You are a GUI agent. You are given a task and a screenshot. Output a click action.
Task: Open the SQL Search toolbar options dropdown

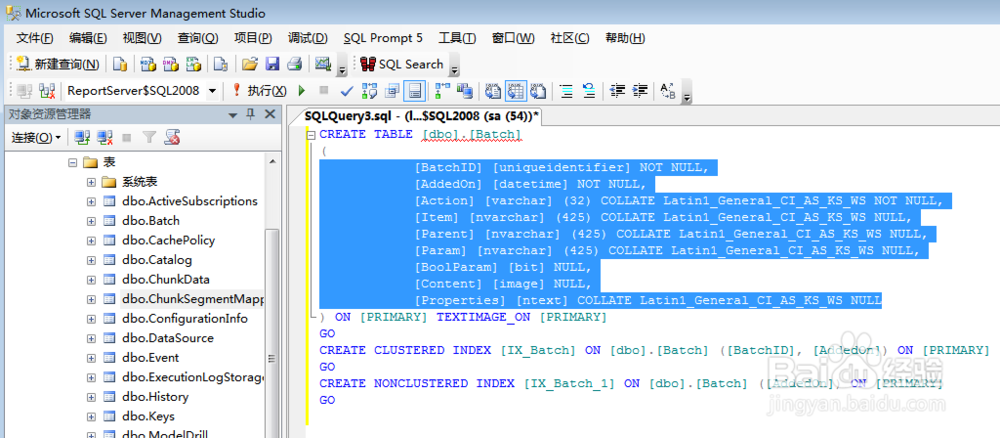click(454, 66)
